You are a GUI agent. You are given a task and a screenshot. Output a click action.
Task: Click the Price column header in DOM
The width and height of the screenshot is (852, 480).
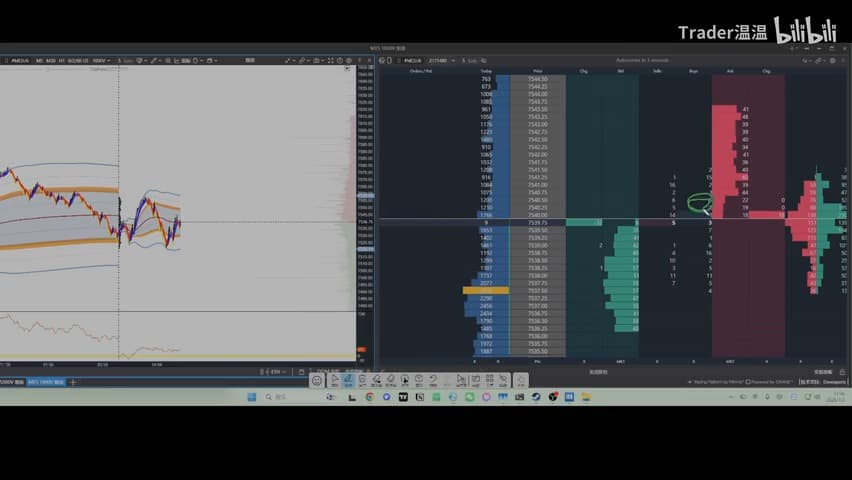coord(537,71)
